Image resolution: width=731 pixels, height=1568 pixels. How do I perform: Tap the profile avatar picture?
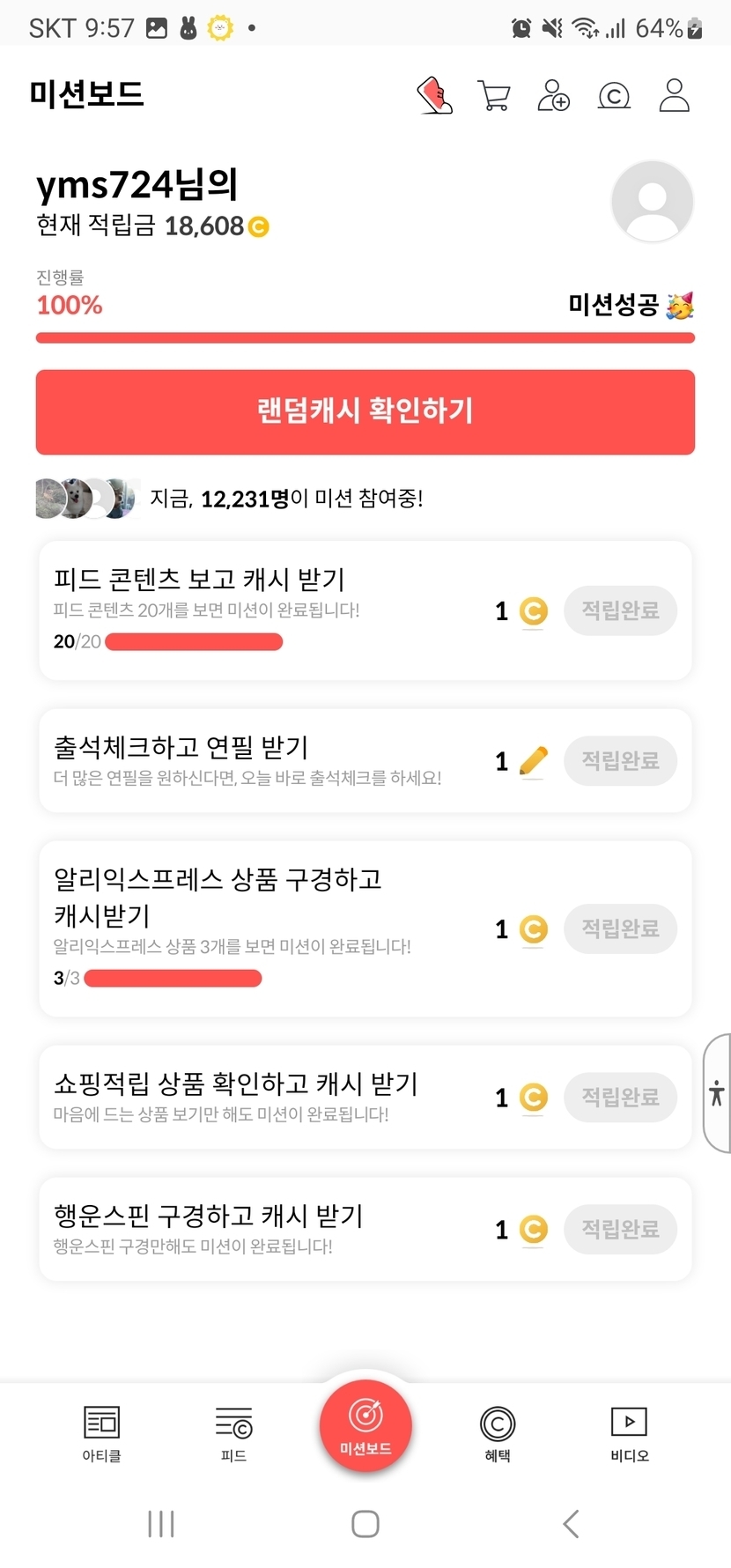tap(652, 202)
